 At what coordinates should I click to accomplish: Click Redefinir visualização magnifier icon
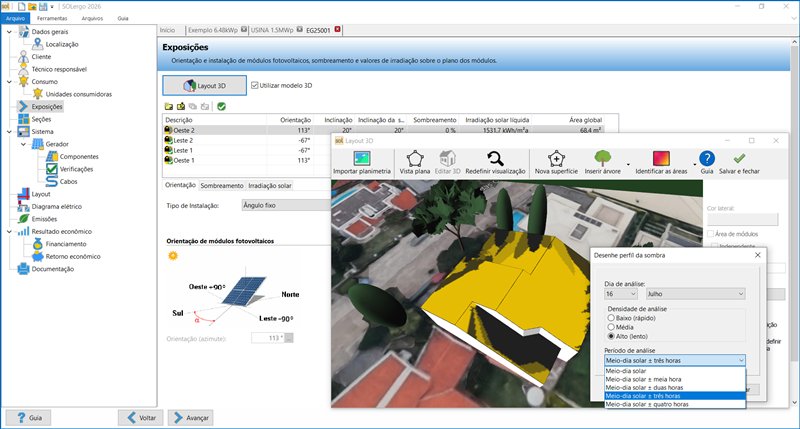point(494,158)
